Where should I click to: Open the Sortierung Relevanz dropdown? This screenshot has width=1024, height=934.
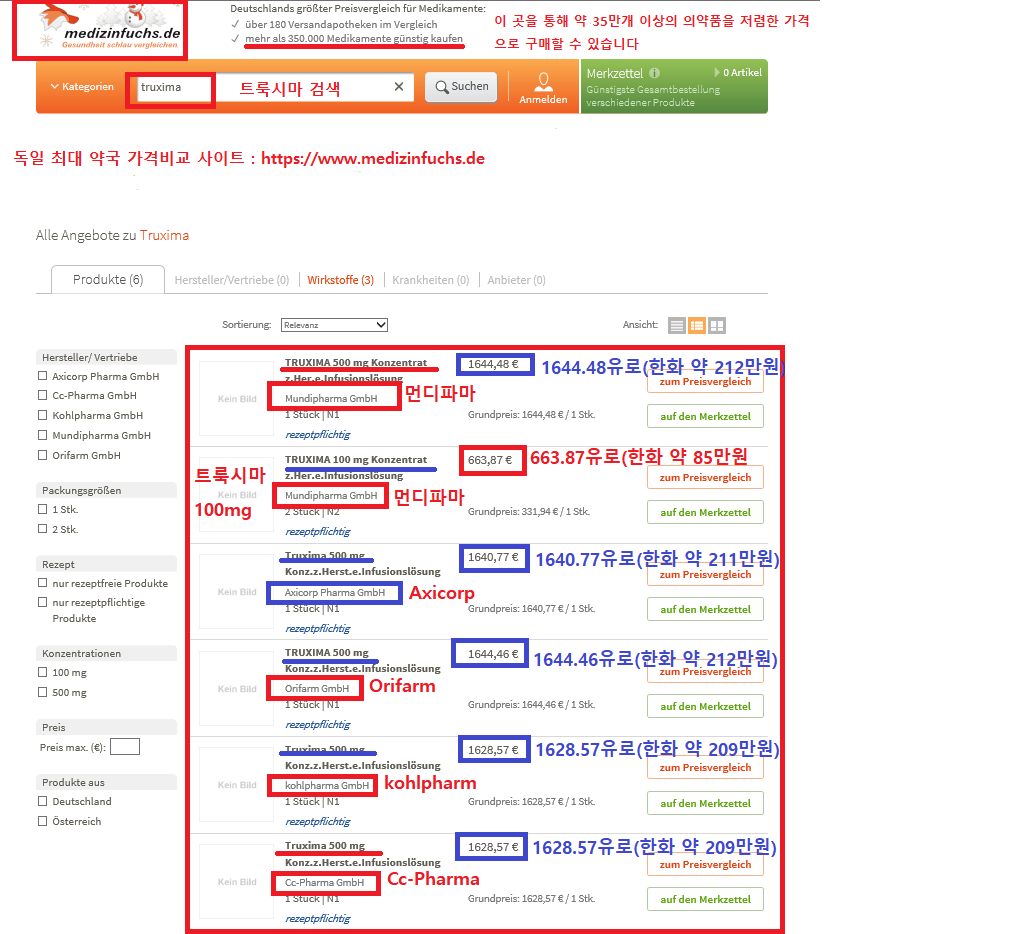coord(334,325)
